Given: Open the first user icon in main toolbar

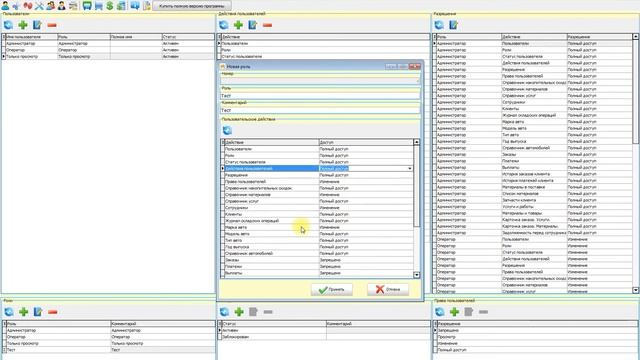Looking at the screenshot, I should [5, 6].
